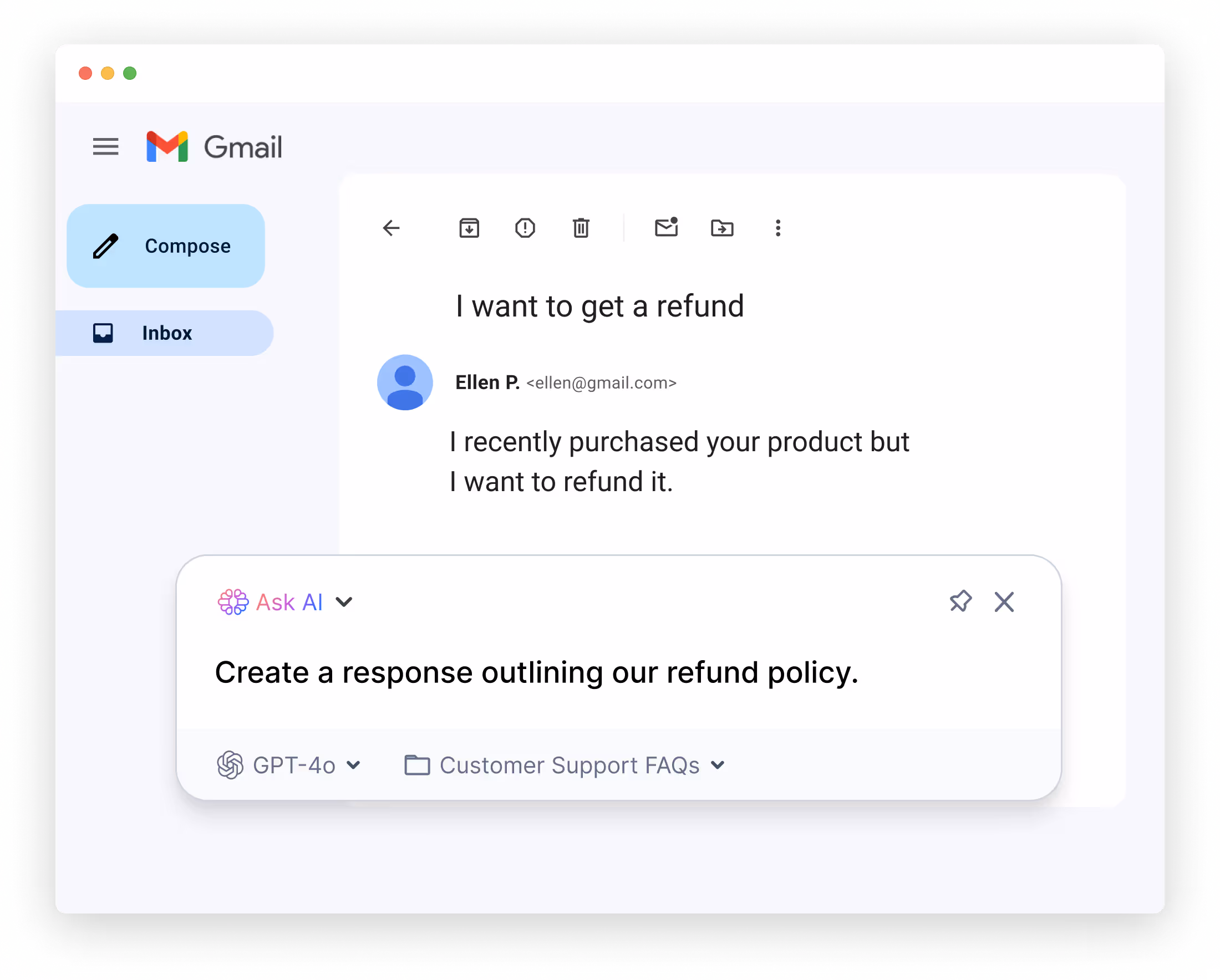The width and height of the screenshot is (1220, 980).
Task: Click the Compose button
Action: 166,246
